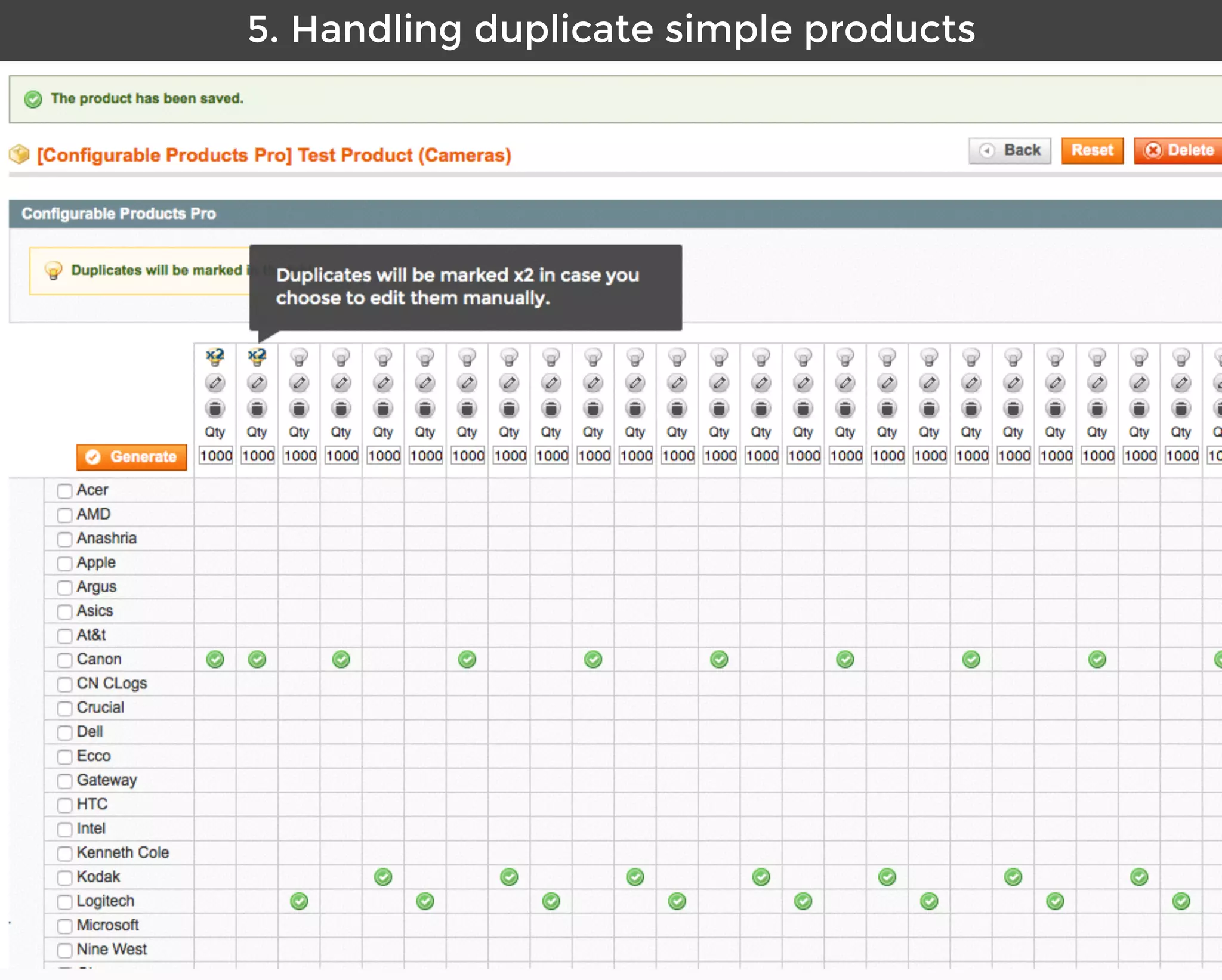Tick the HTC checkbox
The image size is (1222, 980).
tap(64, 805)
